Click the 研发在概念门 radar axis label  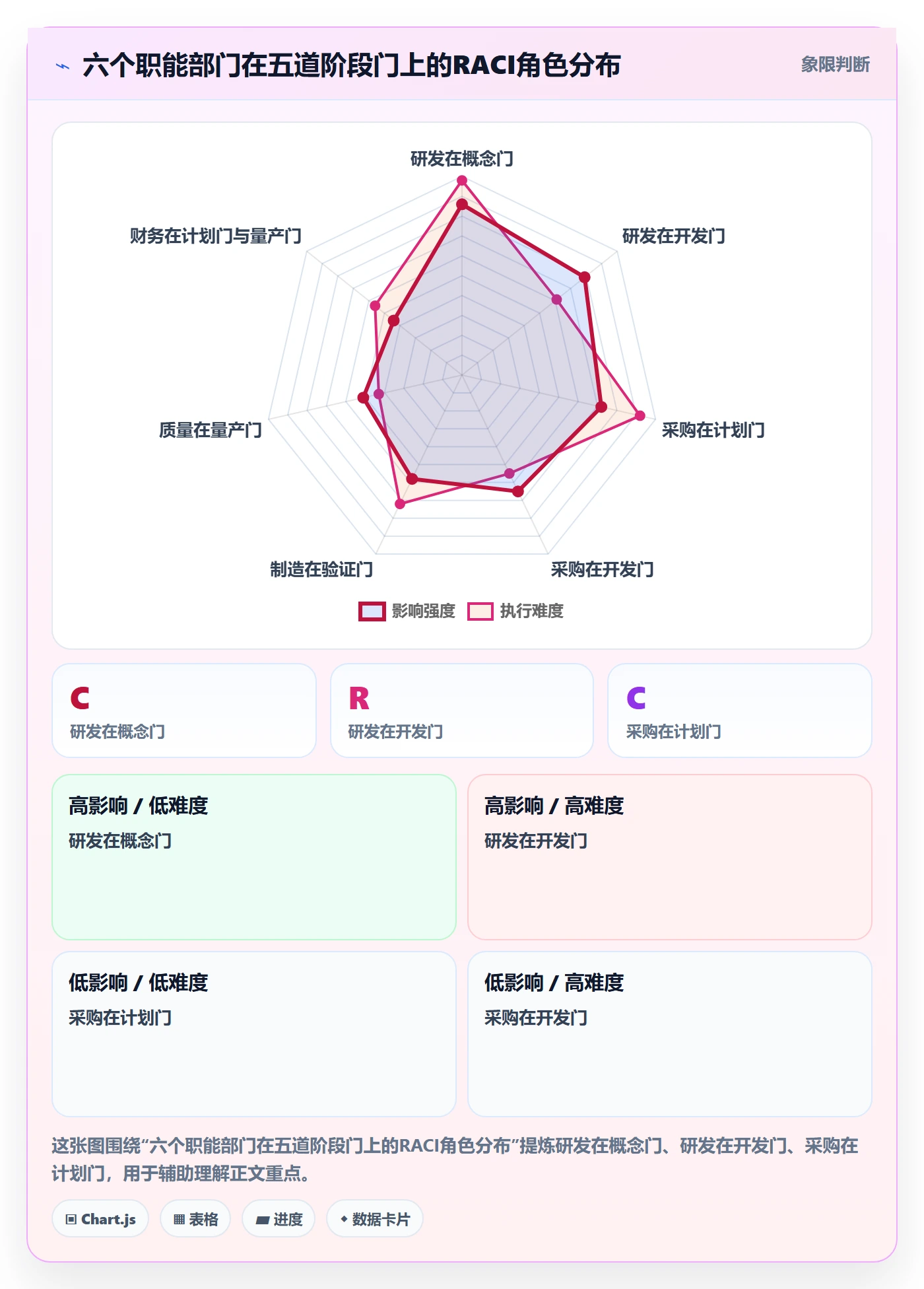462,159
